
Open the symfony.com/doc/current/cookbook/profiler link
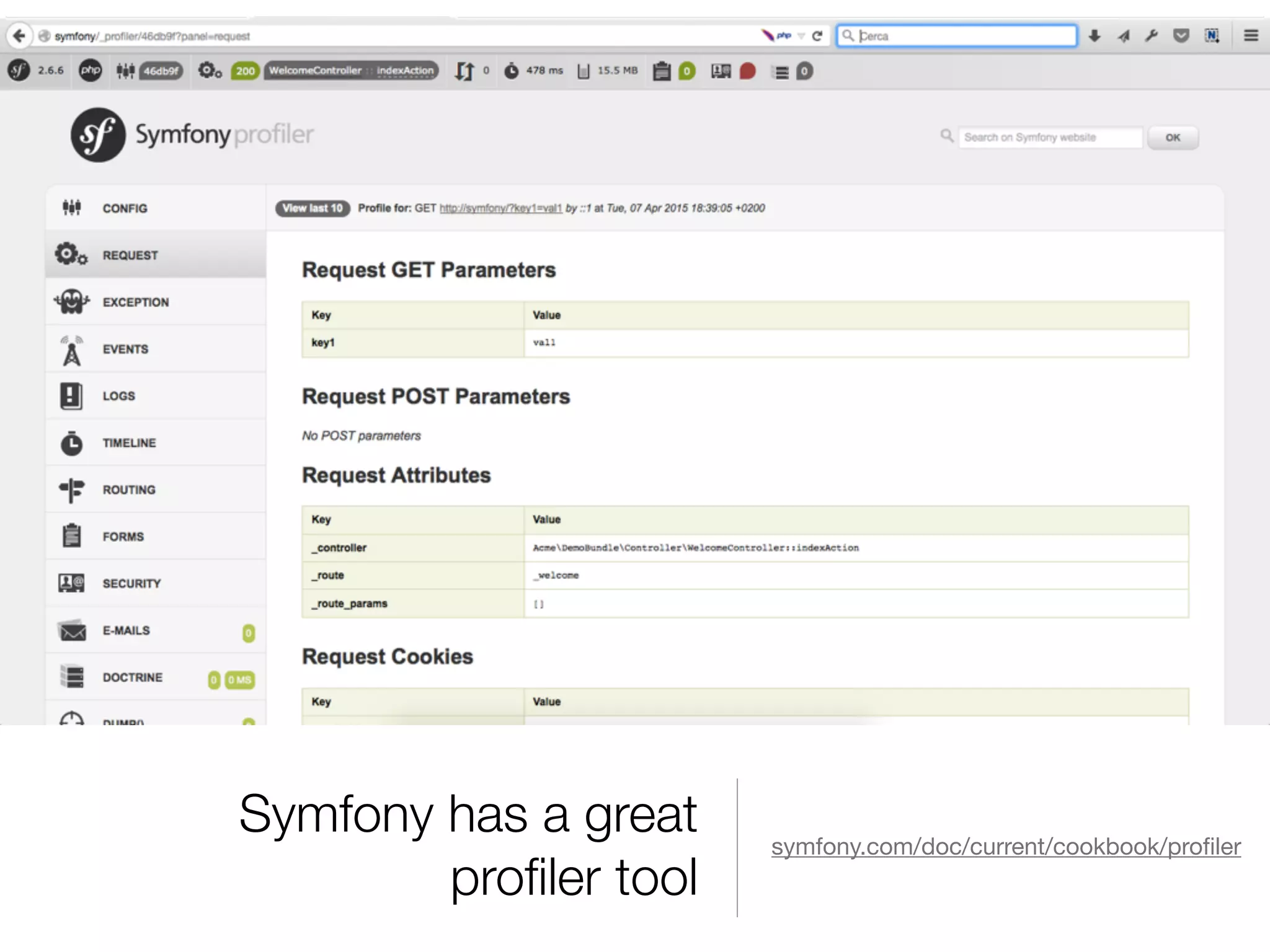[x=1006, y=847]
